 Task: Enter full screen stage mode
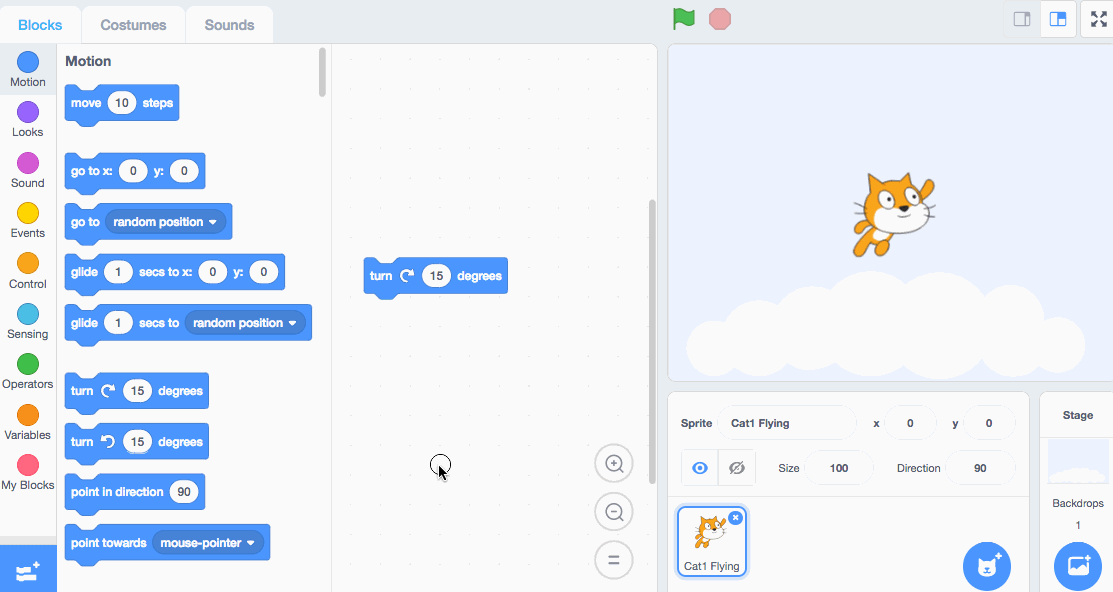tap(1097, 19)
